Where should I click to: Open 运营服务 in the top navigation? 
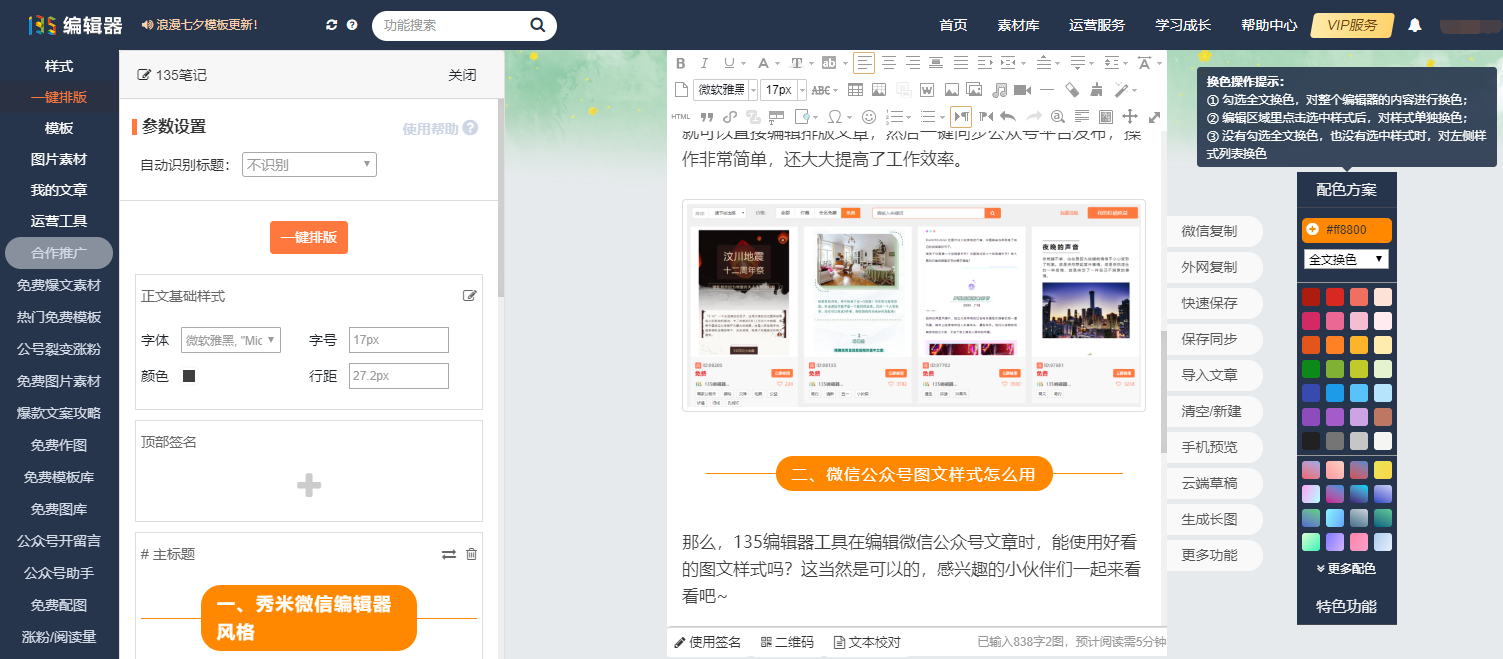click(x=1096, y=25)
